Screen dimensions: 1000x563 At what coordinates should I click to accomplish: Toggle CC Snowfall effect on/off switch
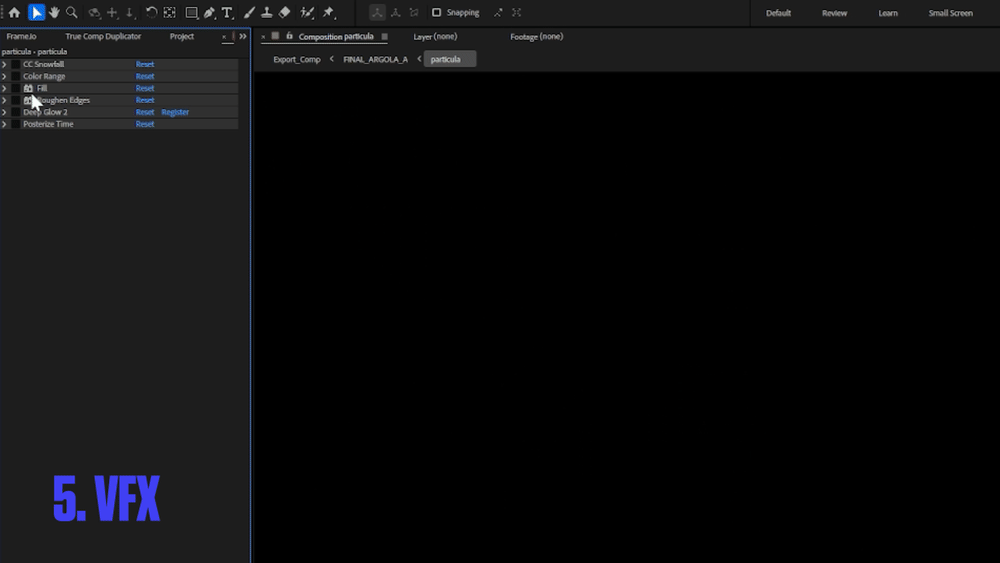coord(15,64)
